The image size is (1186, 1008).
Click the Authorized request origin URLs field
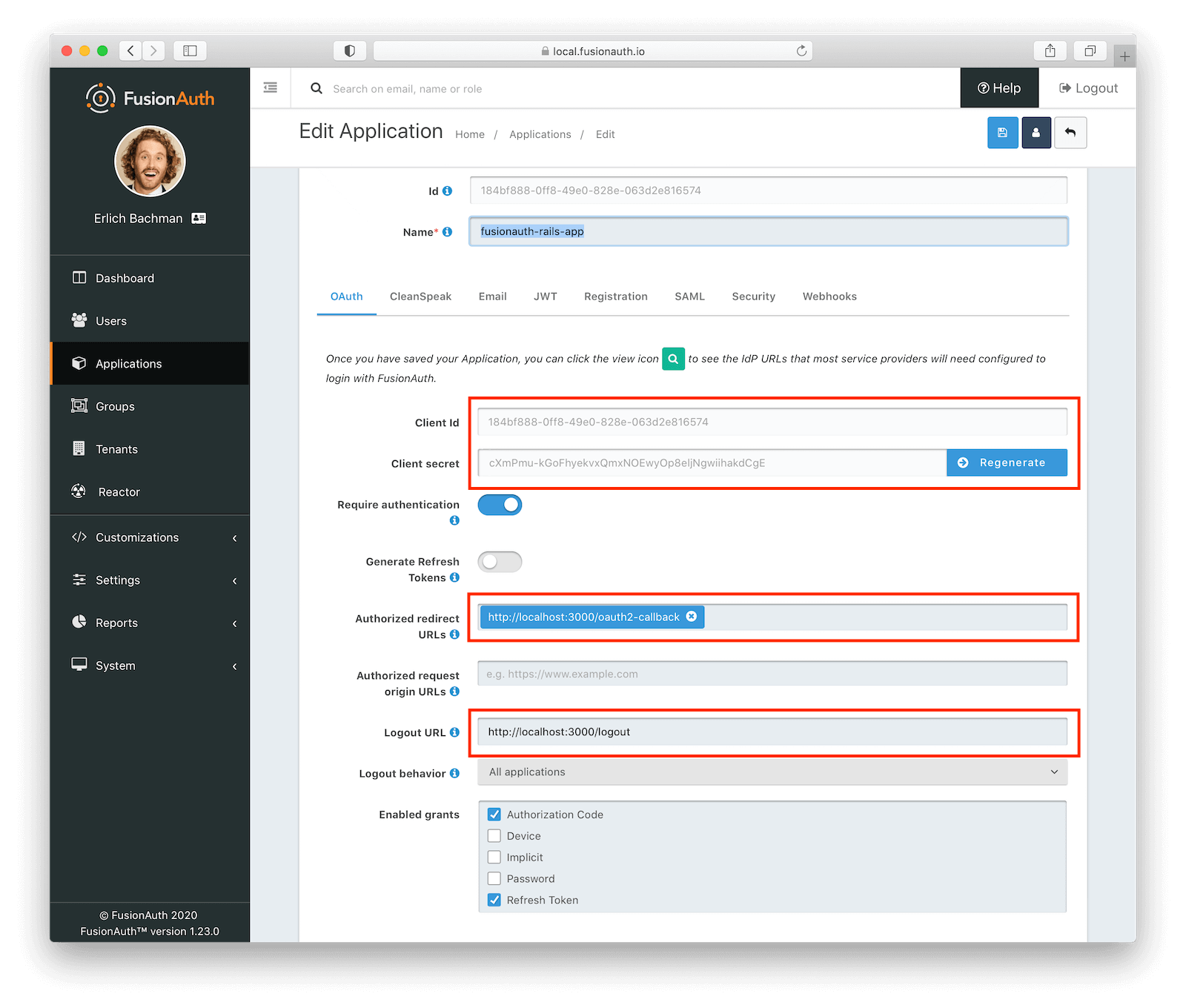click(772, 674)
